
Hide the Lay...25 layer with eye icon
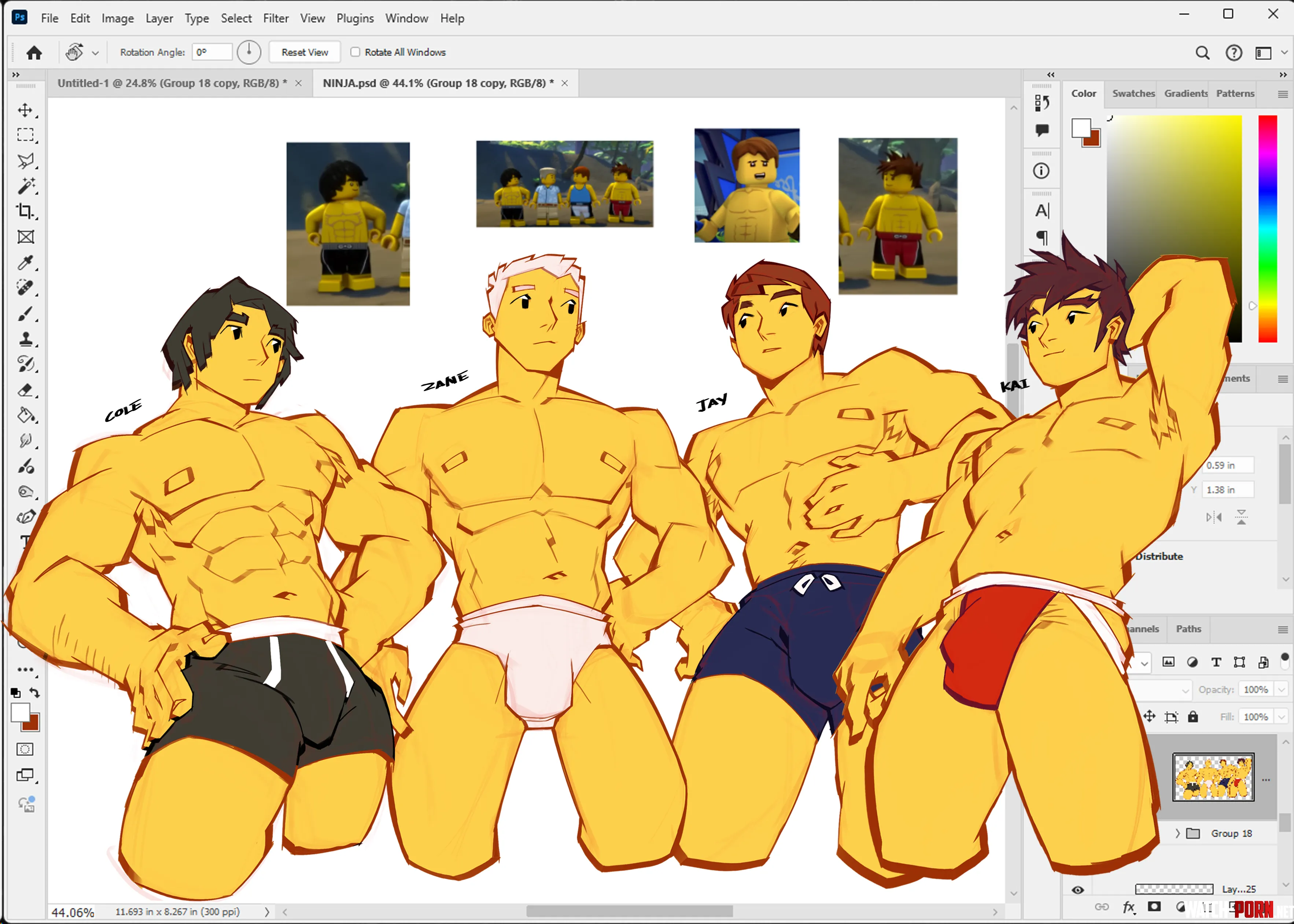tap(1078, 890)
